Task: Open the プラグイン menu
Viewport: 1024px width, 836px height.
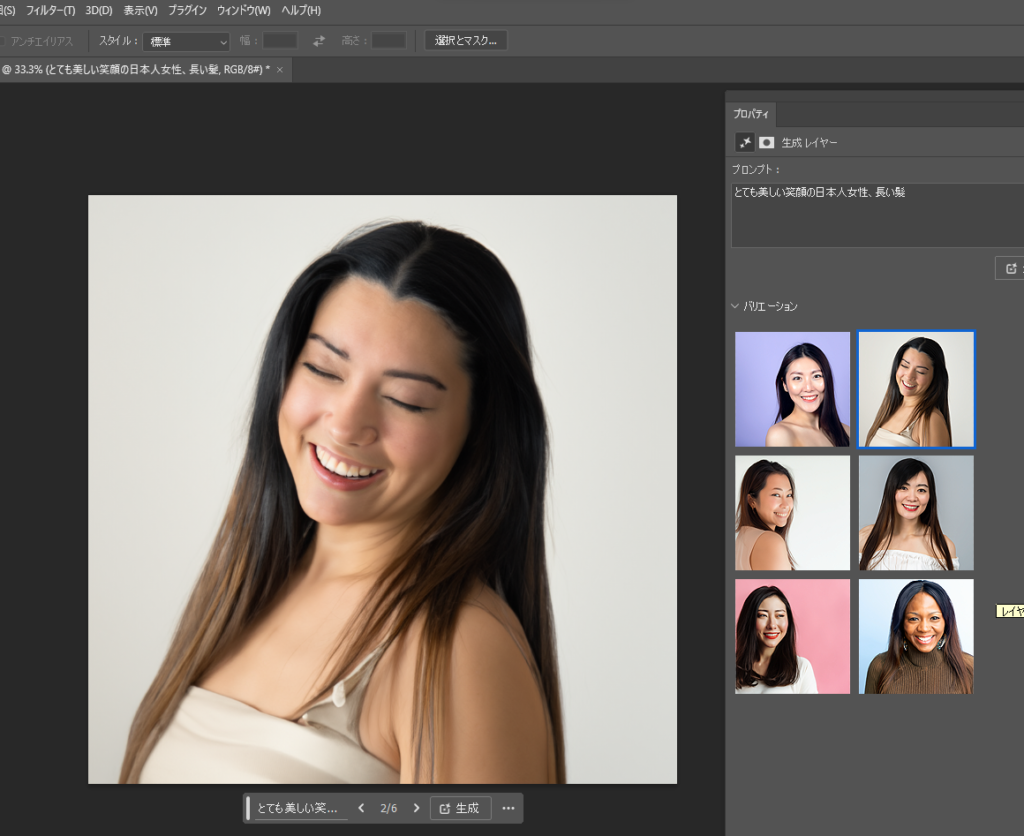Action: (x=187, y=10)
